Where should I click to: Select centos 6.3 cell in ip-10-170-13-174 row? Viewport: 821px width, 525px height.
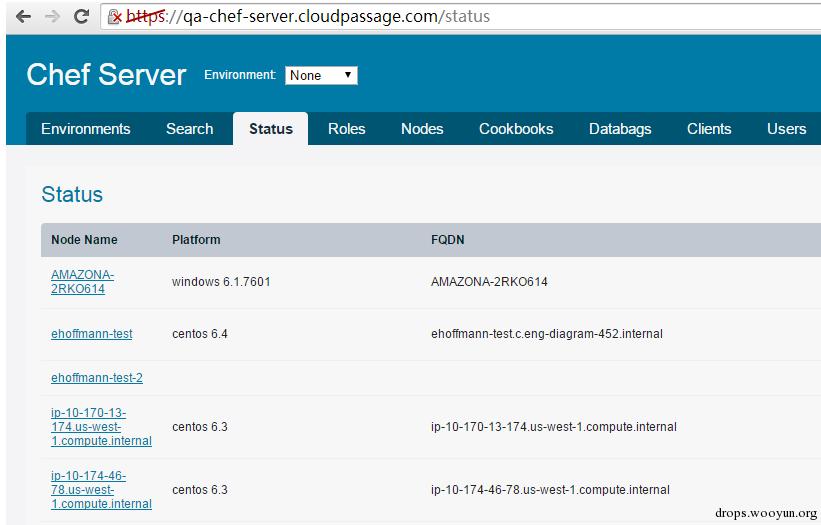tap(200, 427)
